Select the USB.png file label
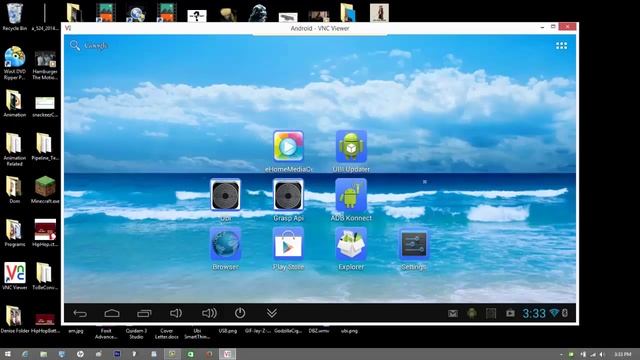The image size is (640, 360). pos(228,331)
